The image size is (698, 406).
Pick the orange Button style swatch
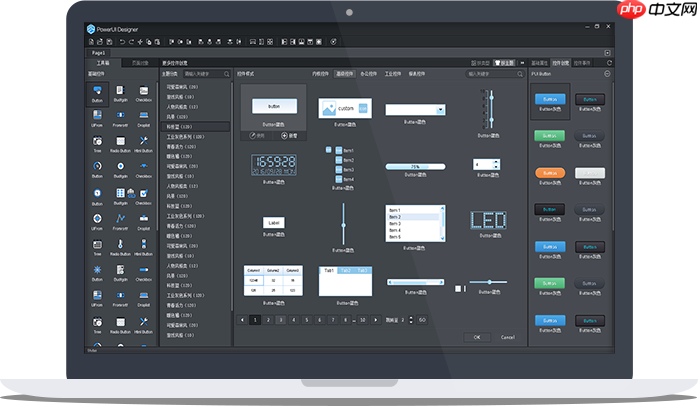point(550,173)
